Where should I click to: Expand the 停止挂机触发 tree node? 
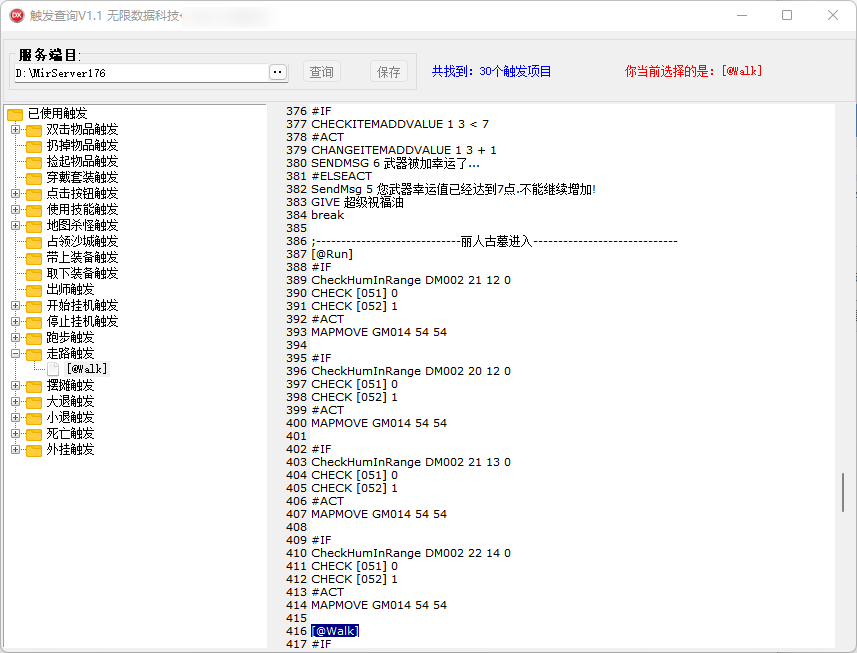(x=15, y=321)
